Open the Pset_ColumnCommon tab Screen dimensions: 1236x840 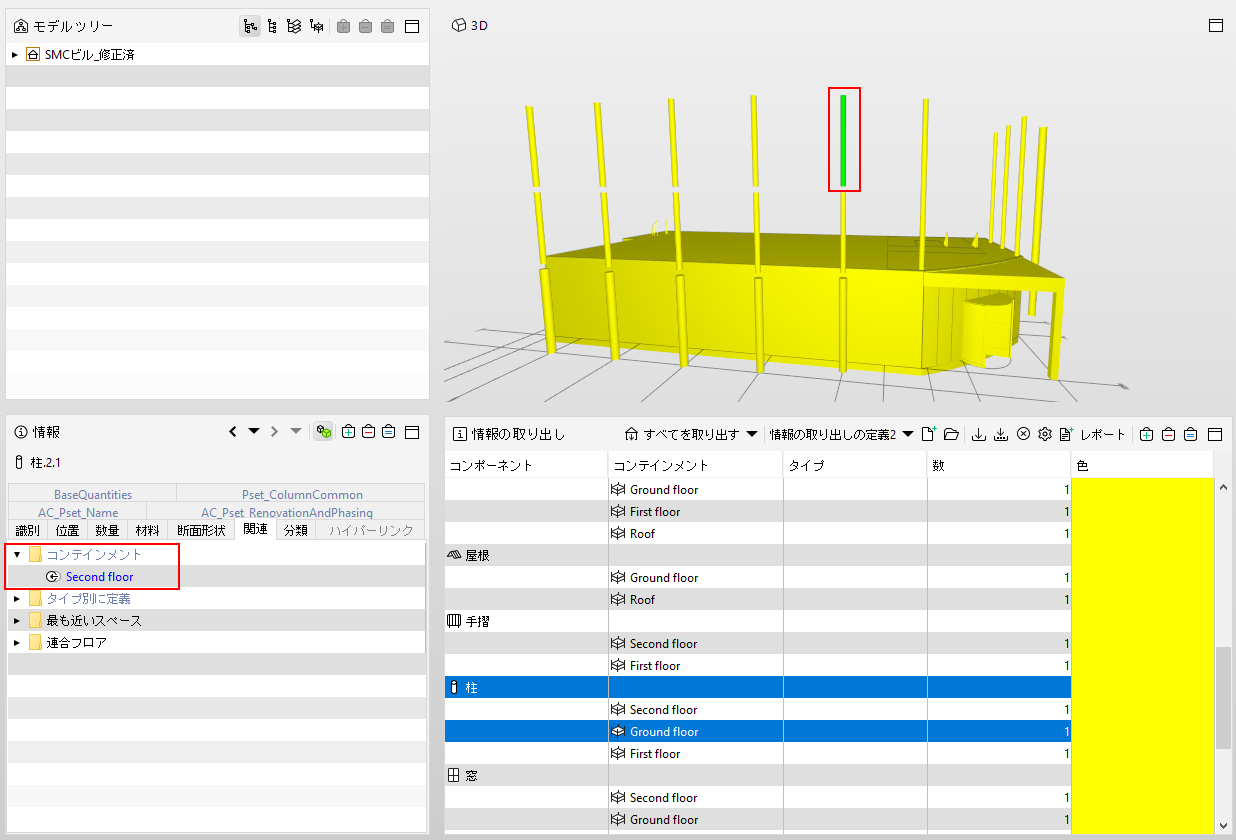pyautogui.click(x=302, y=494)
